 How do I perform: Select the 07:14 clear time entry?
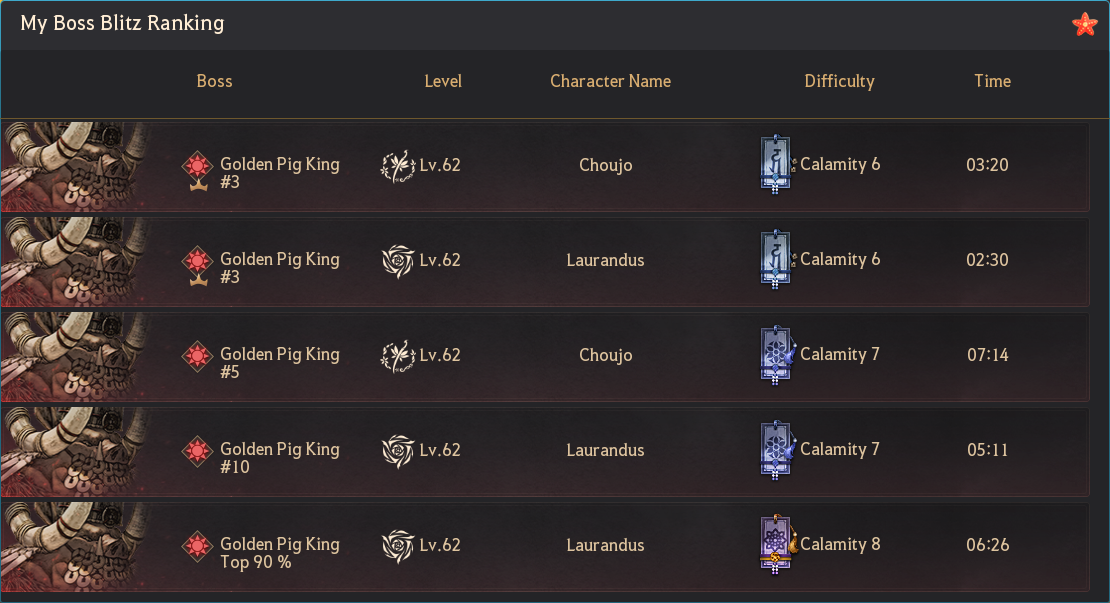(x=988, y=355)
